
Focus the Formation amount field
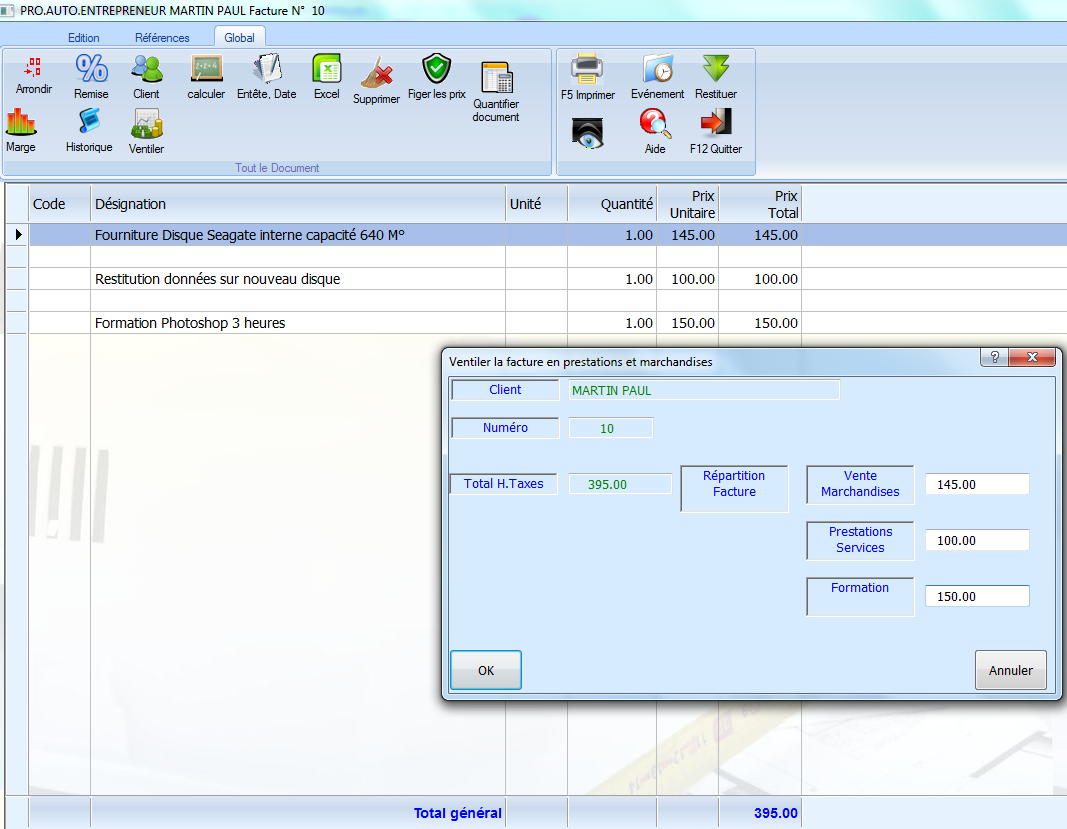click(976, 596)
